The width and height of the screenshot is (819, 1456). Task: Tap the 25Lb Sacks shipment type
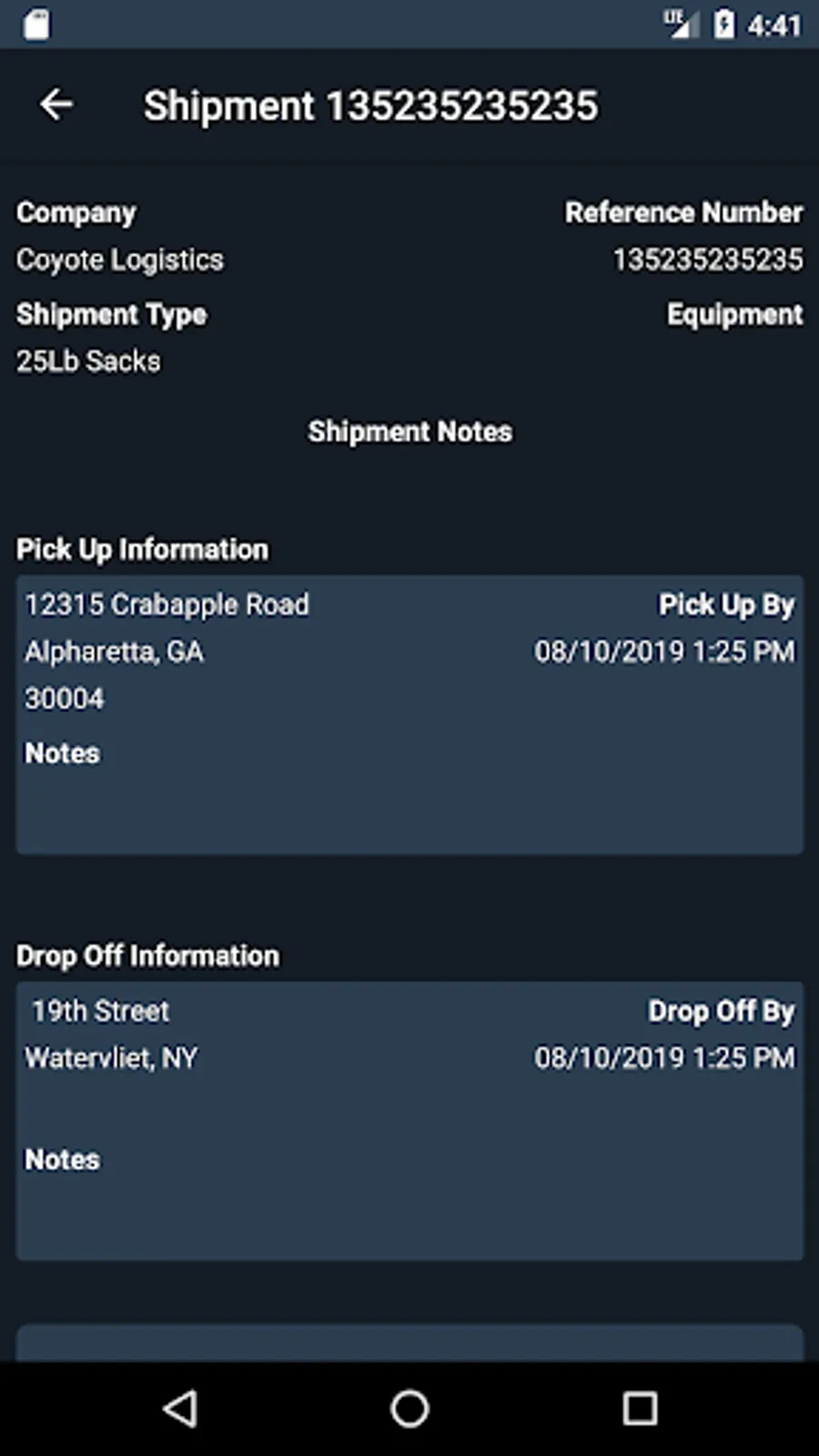(88, 361)
